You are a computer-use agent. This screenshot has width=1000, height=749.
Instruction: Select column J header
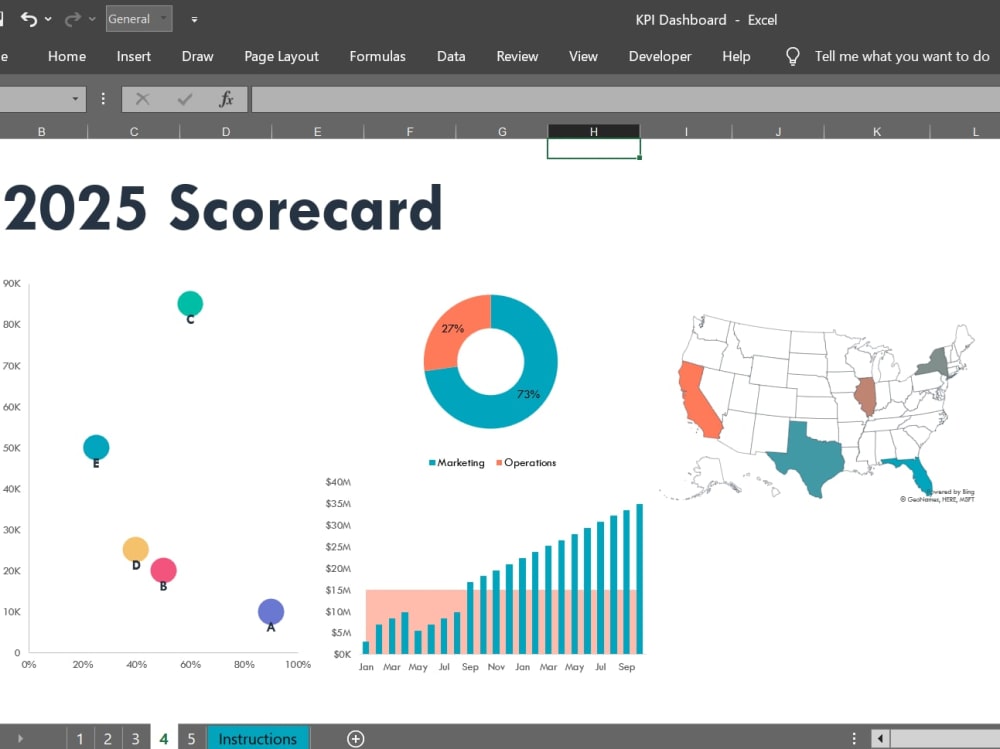point(778,131)
